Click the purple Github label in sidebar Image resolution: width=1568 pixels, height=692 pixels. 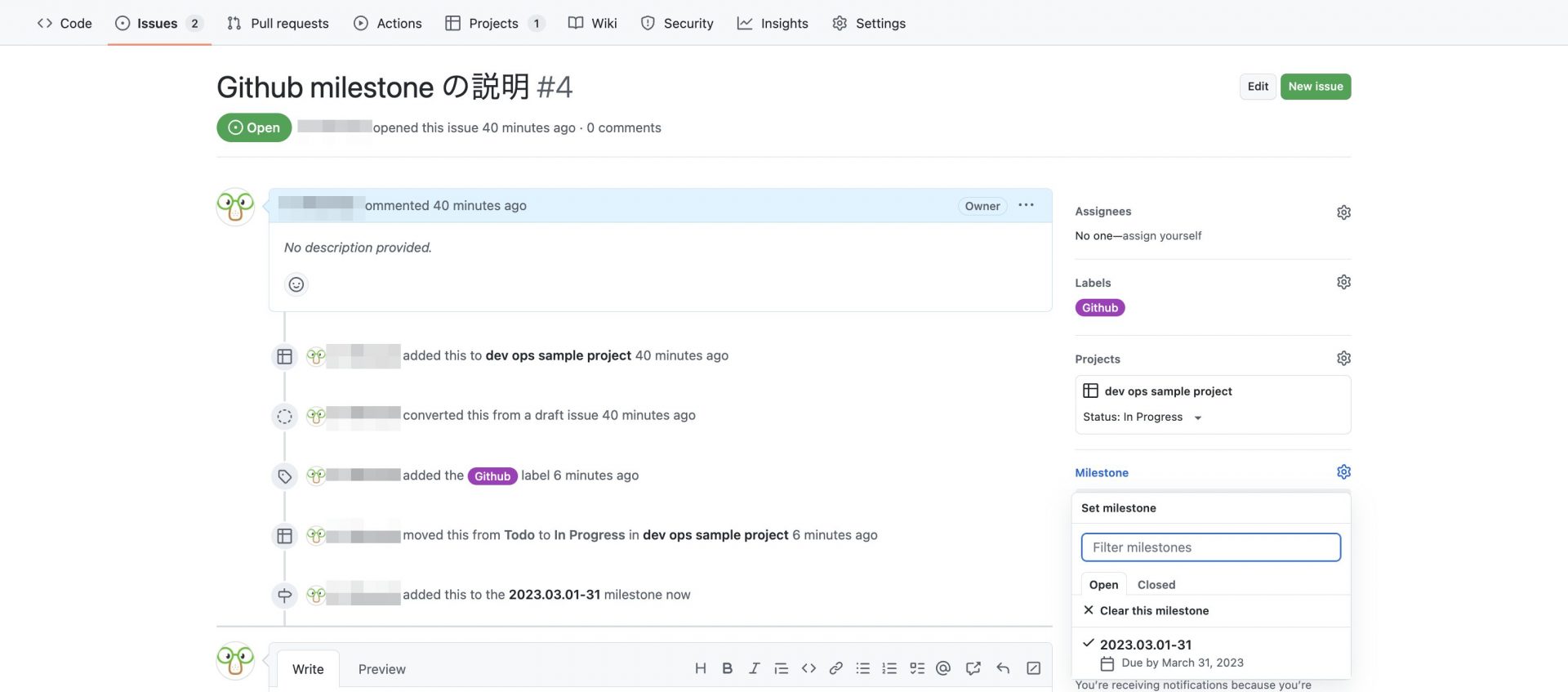(x=1099, y=308)
